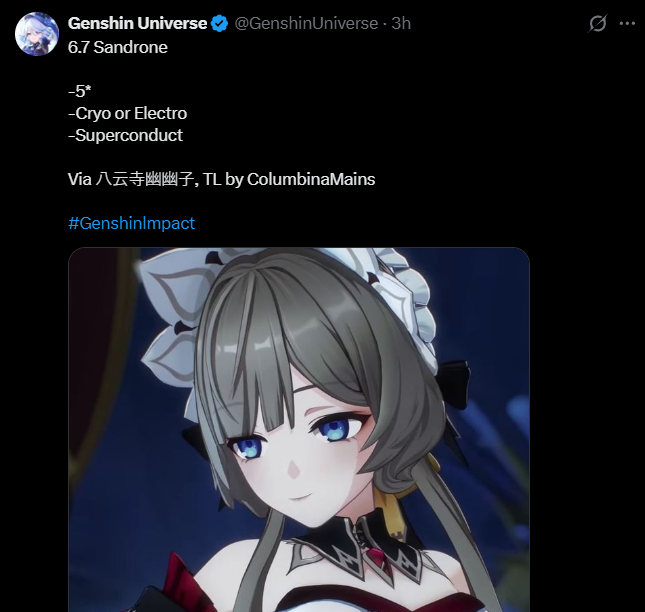The height and width of the screenshot is (612, 645).
Task: Open the attached Sandrone image
Action: point(299,429)
